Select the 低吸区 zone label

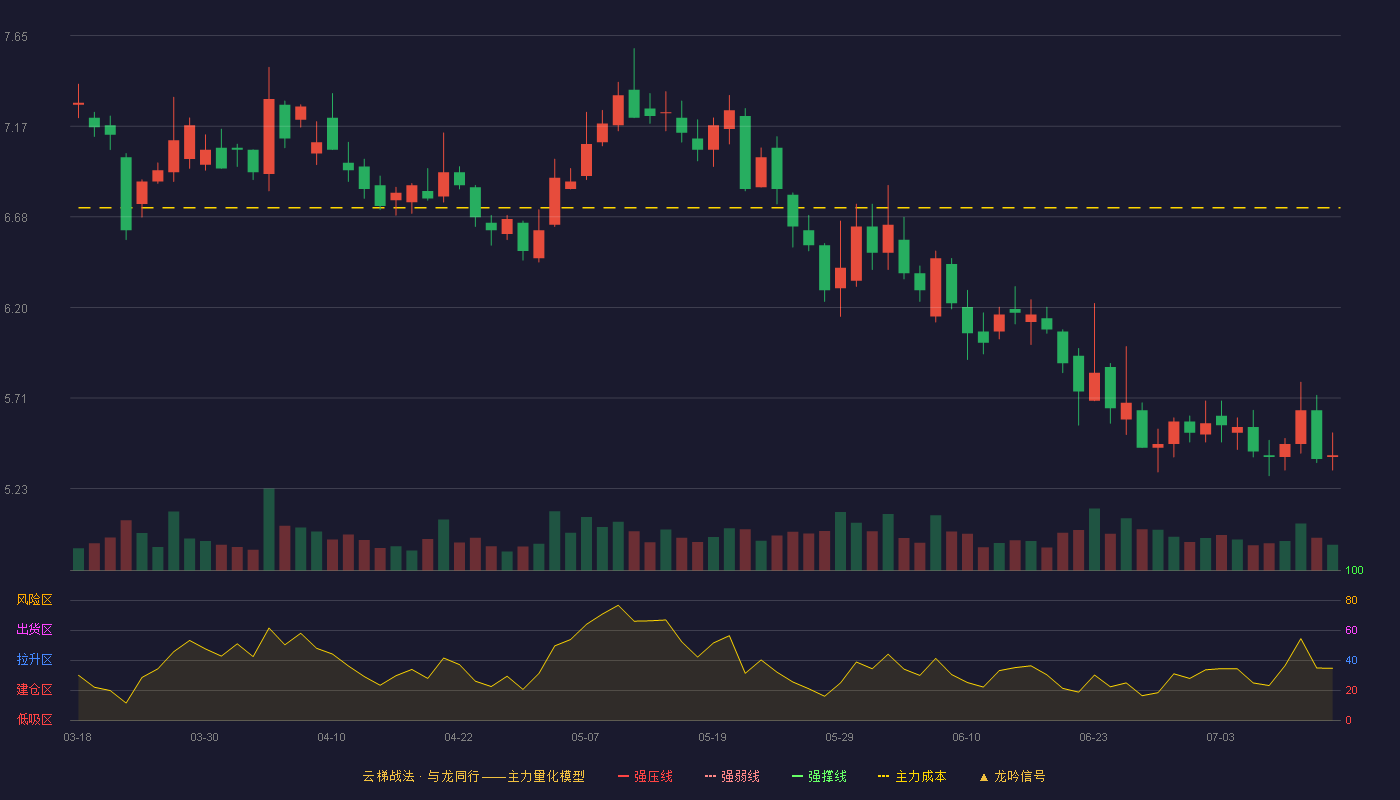pos(34,719)
